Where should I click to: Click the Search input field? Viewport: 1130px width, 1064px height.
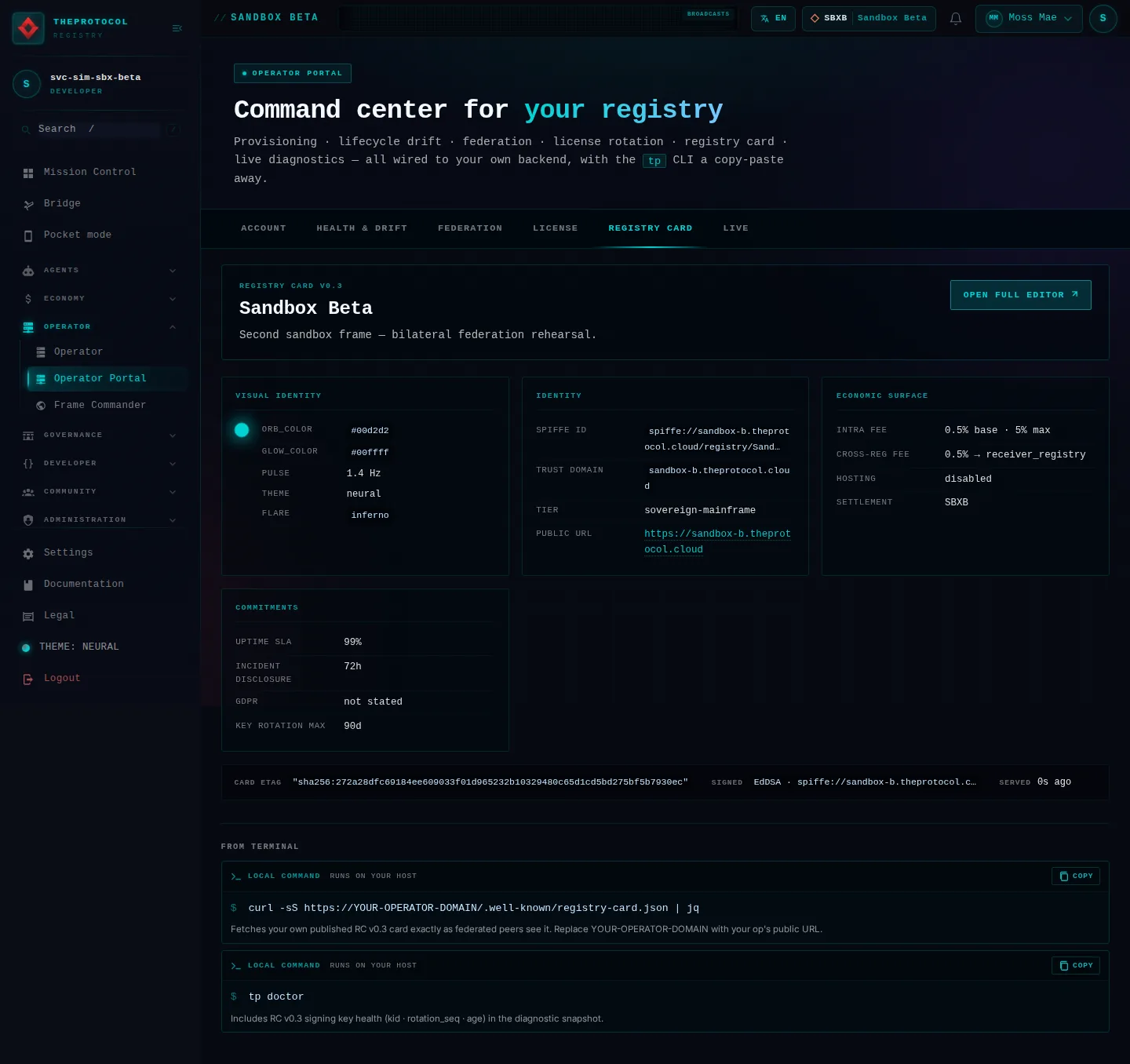click(100, 129)
